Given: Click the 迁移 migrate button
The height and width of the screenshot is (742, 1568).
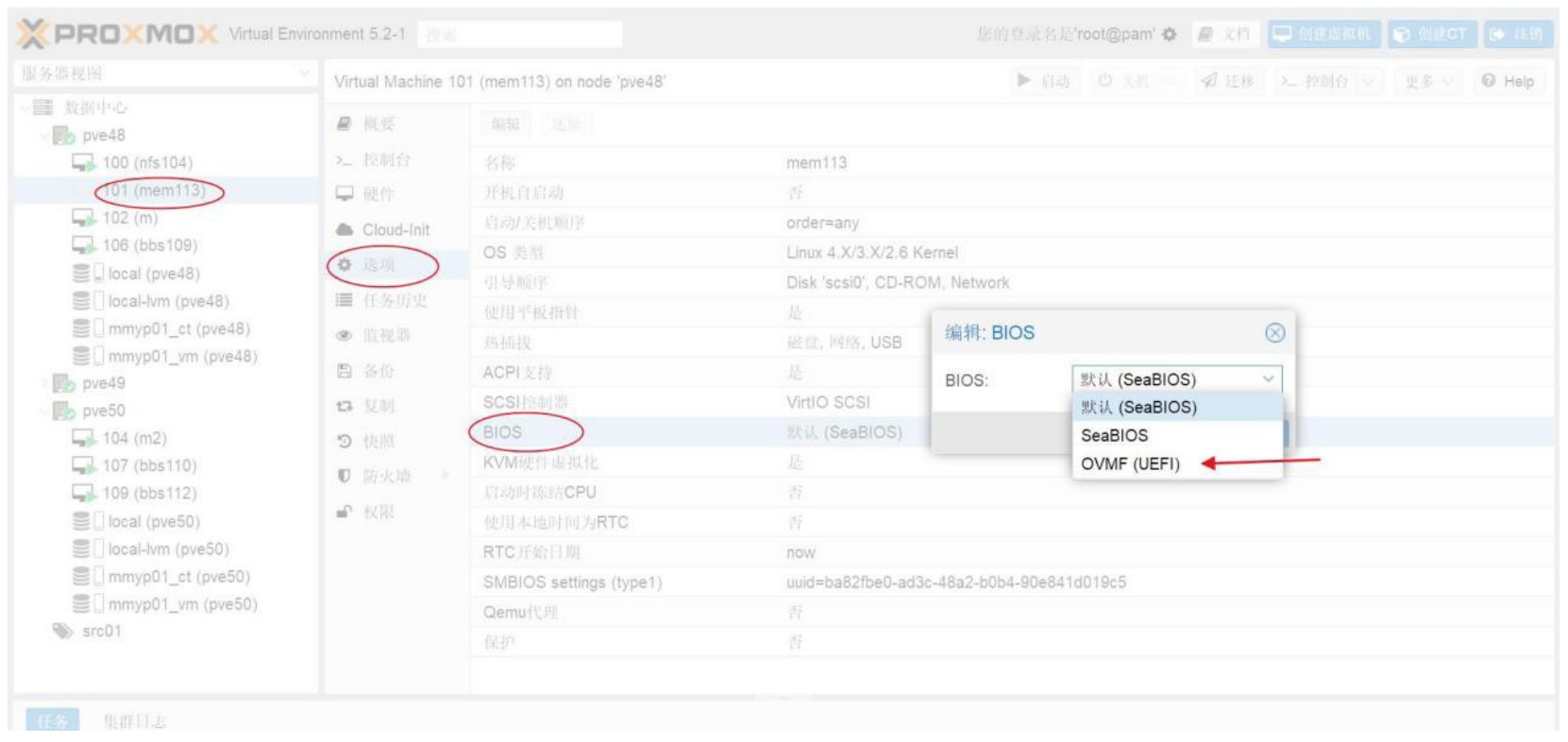Looking at the screenshot, I should point(1227,81).
